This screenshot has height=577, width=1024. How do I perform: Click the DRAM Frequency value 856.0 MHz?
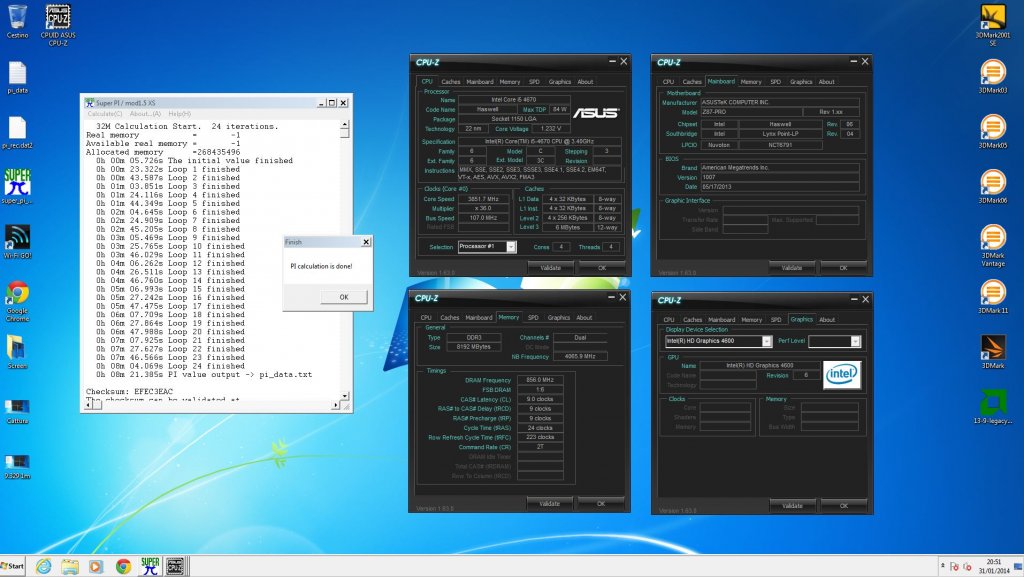point(540,380)
